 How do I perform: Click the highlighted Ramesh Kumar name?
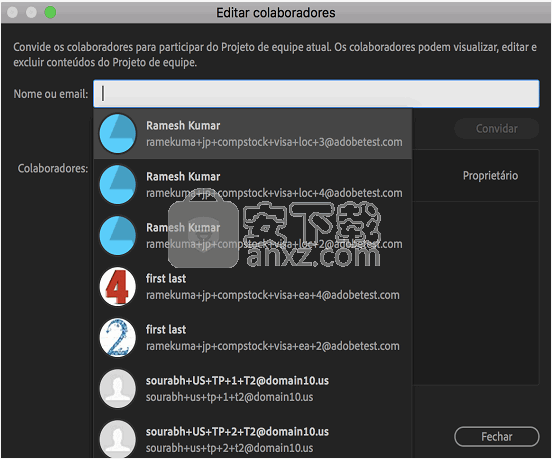(183, 125)
